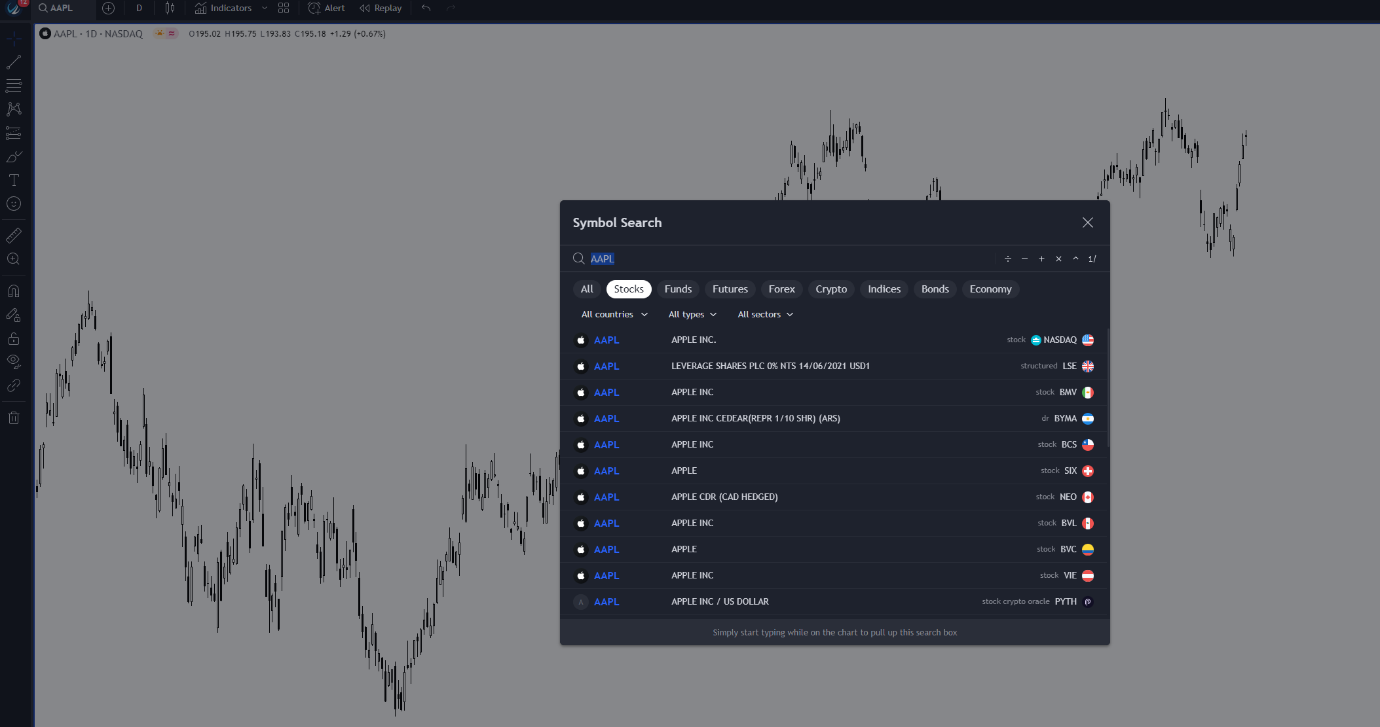Viewport: 1380px width, 727px height.
Task: Activate the Zoom In tool
Action: click(x=14, y=259)
